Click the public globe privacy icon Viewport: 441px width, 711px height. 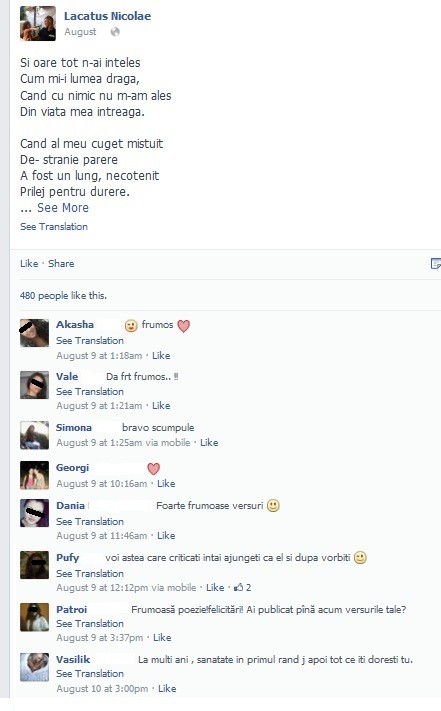115,32
